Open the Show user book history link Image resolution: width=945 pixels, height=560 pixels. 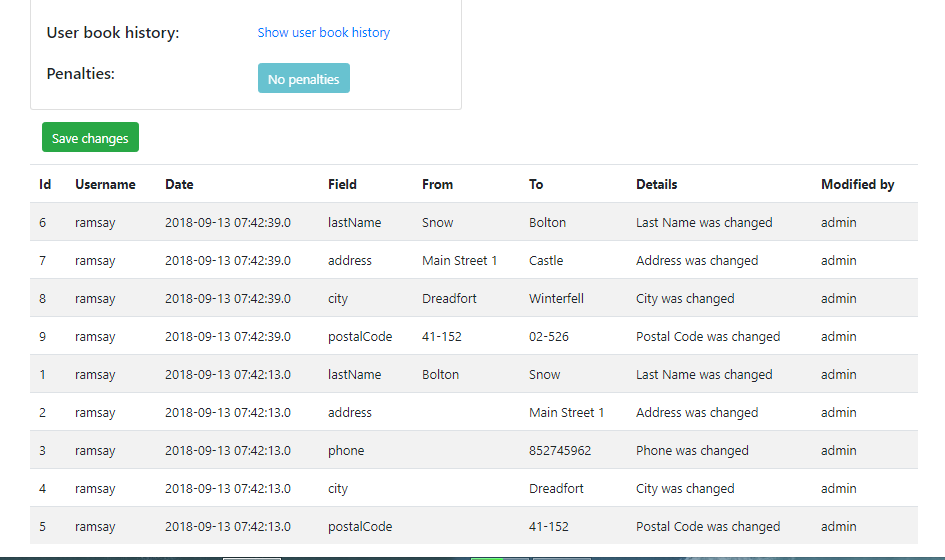[323, 33]
